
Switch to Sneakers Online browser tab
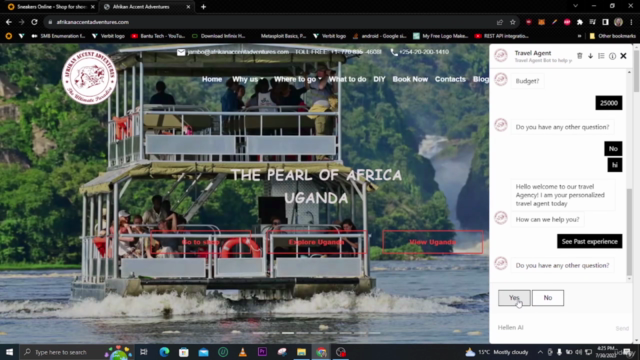(x=51, y=7)
